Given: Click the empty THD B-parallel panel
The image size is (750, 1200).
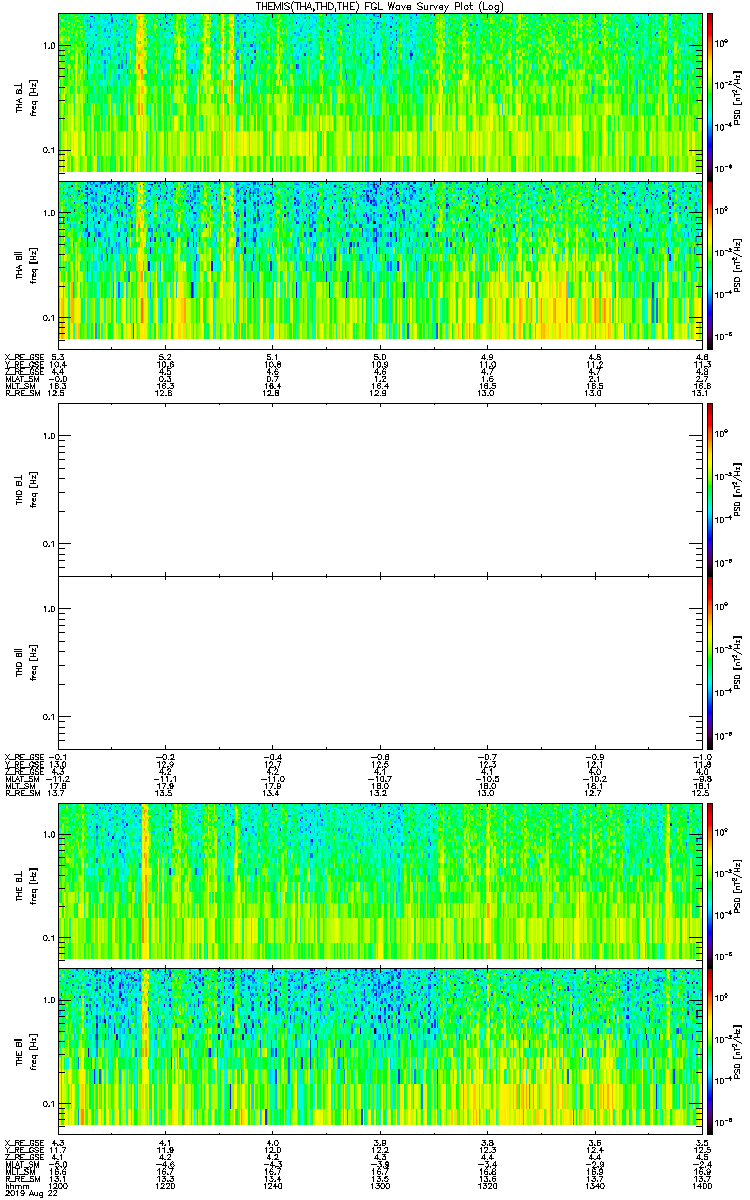Looking at the screenshot, I should pos(380,662).
